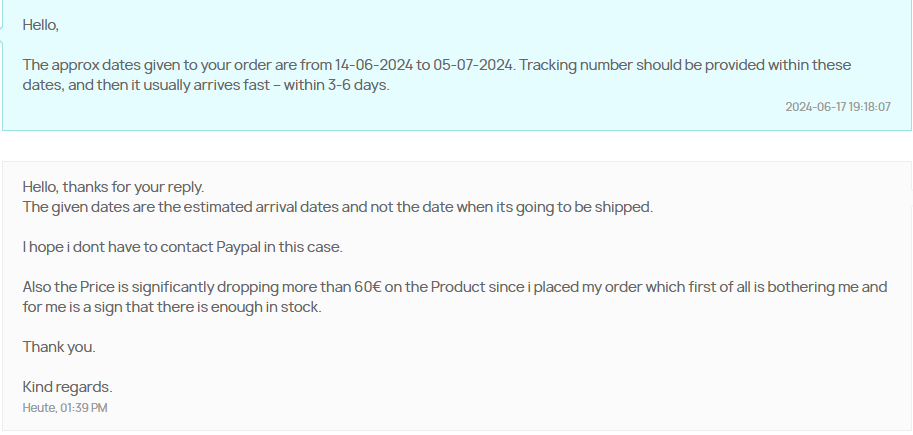Screen dimensions: 913x435
Task: Click the 2024-06-17 19:18:07 timestamp
Action: (x=837, y=107)
